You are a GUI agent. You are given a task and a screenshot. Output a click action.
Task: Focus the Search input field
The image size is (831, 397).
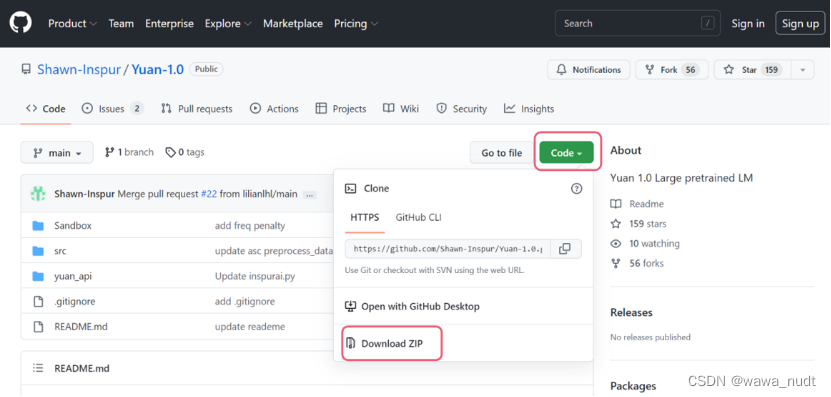click(x=638, y=23)
